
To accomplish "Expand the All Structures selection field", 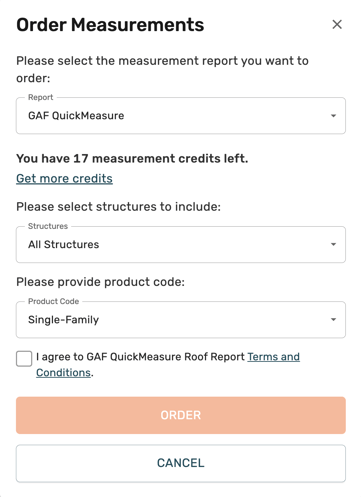I will (x=181, y=244).
